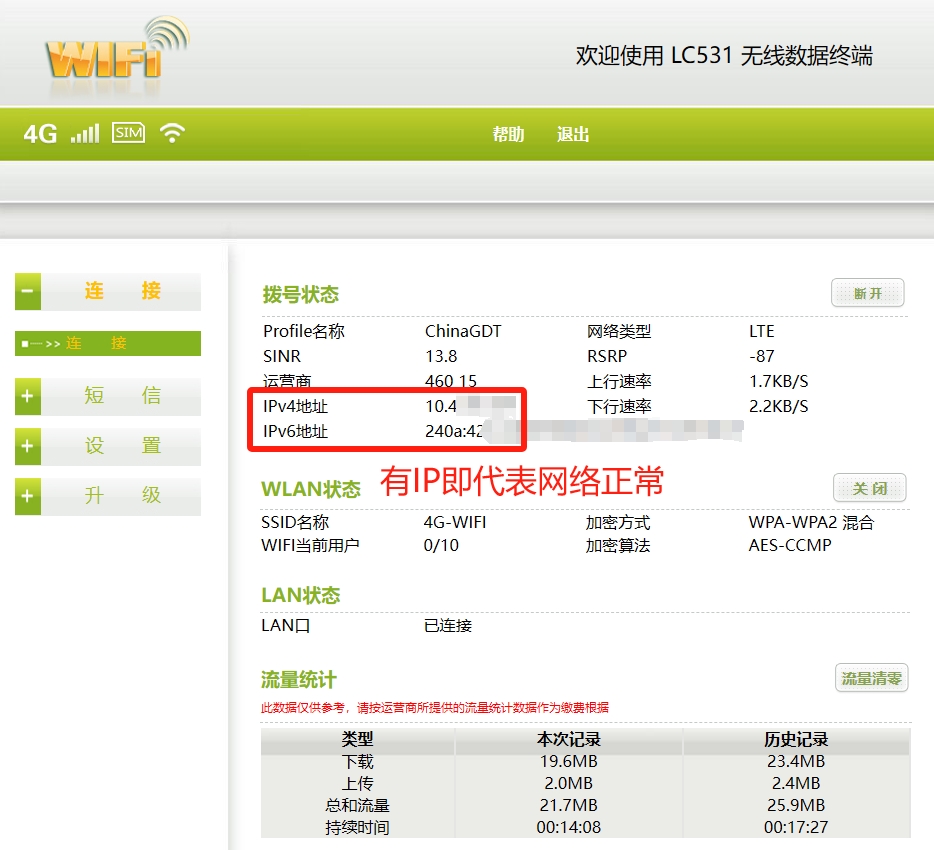Click the SINR value 13.8
Viewport: 934px width, 850px height.
click(441, 356)
